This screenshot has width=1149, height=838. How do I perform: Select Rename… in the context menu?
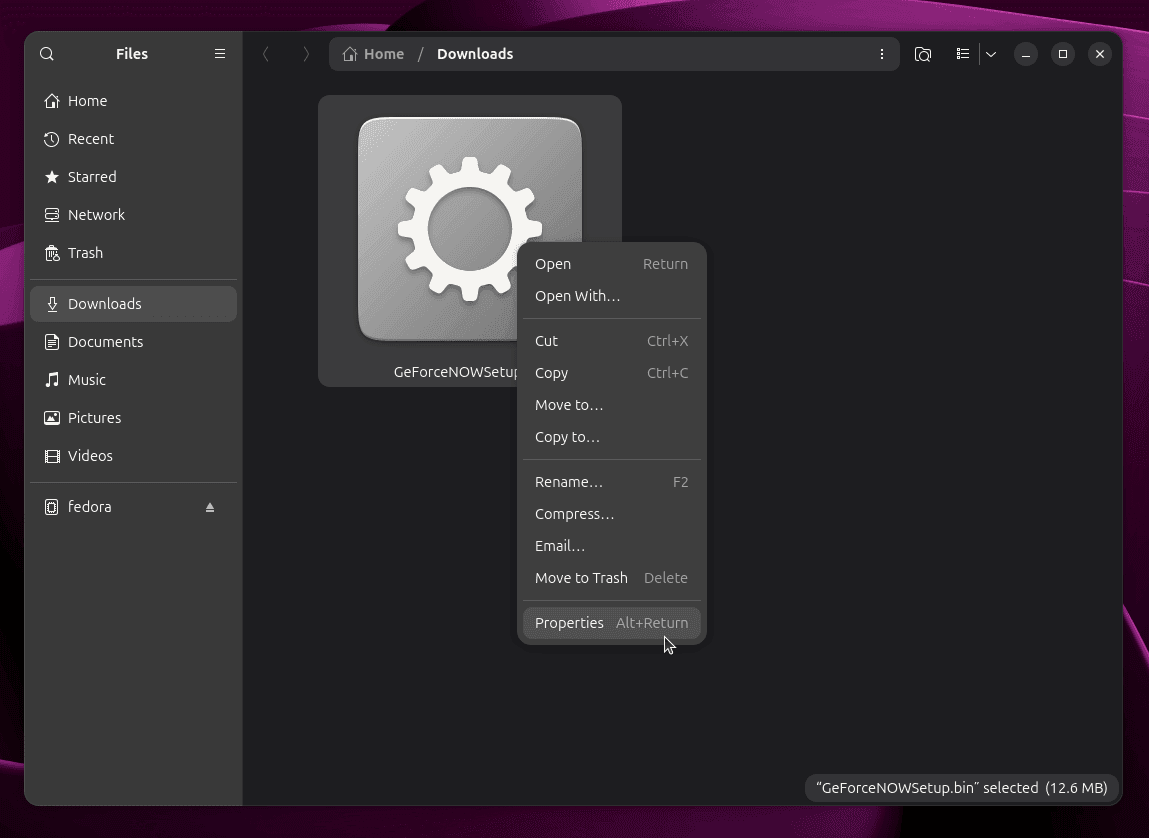tap(611, 483)
